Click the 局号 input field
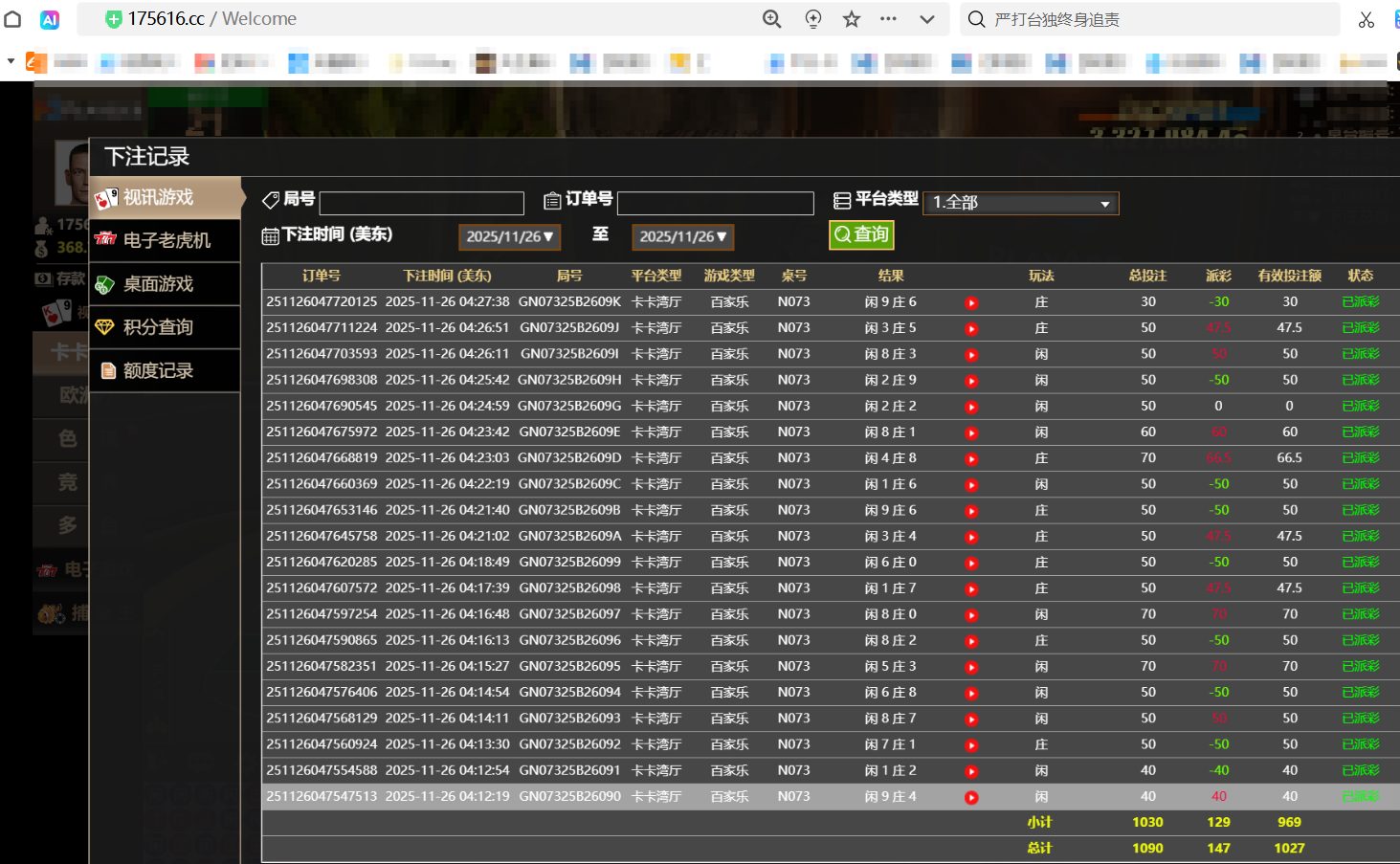Screen dimensions: 1400x864 [x=421, y=203]
